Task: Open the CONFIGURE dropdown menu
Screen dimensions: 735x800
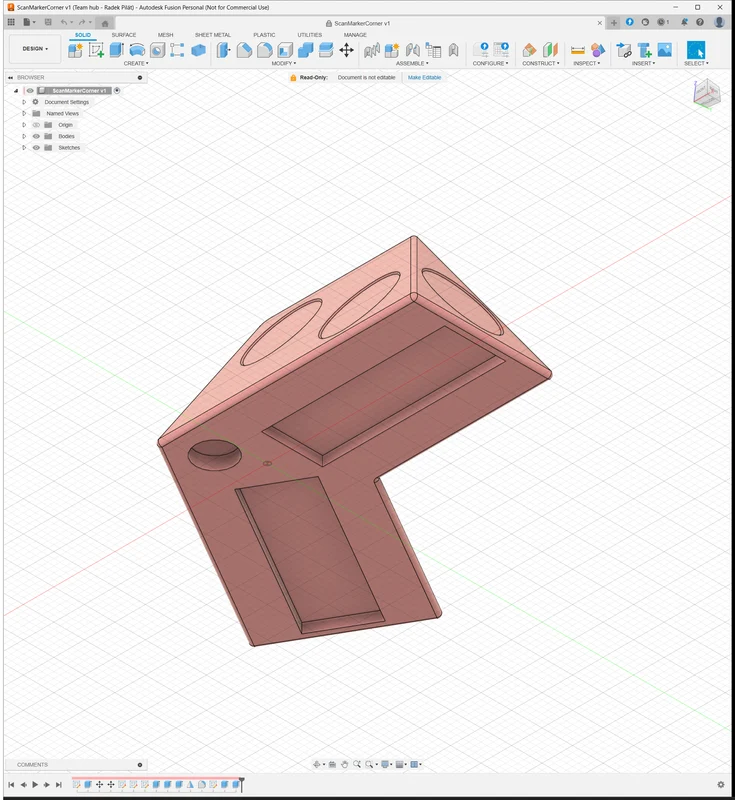Action: tap(490, 63)
